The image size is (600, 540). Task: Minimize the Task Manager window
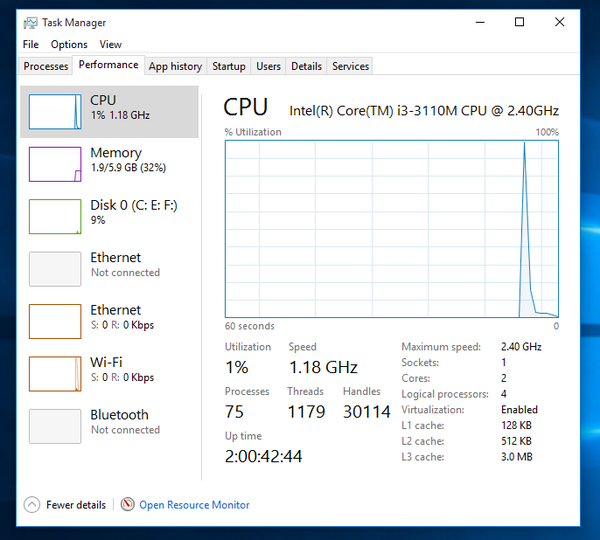480,22
